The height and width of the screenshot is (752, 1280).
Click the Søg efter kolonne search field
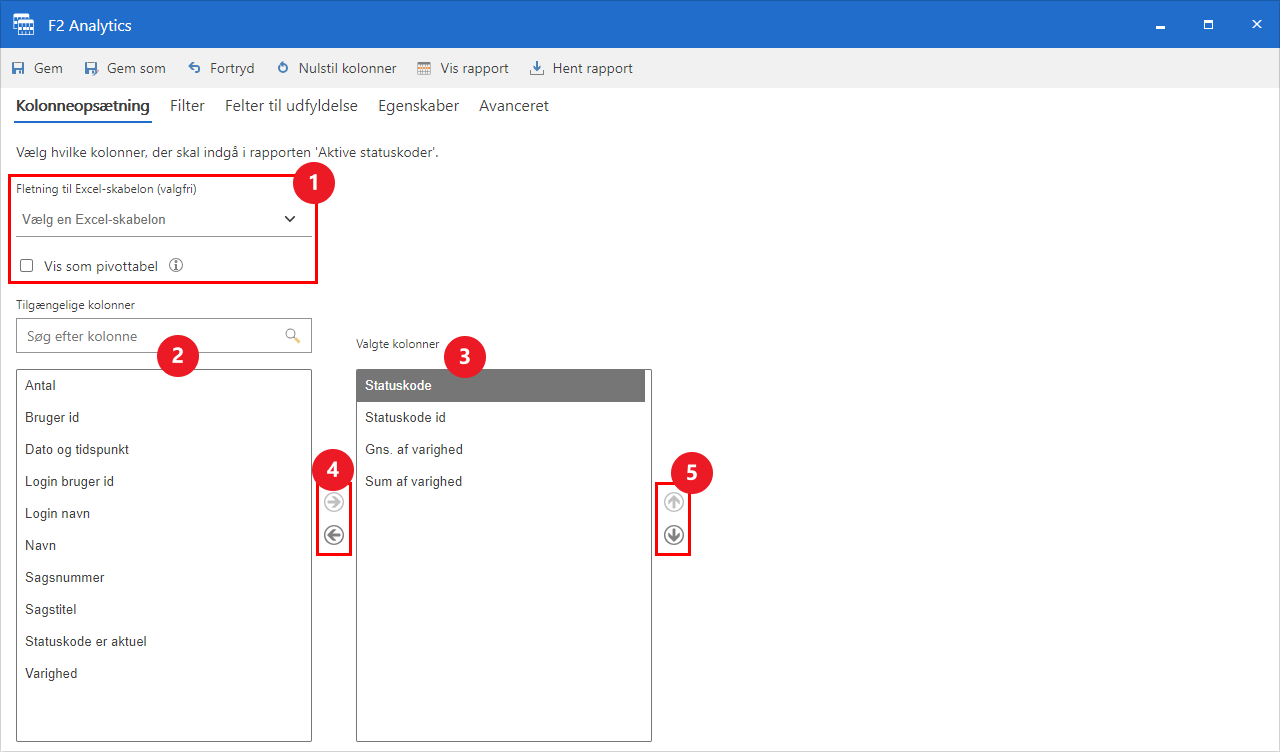point(150,336)
